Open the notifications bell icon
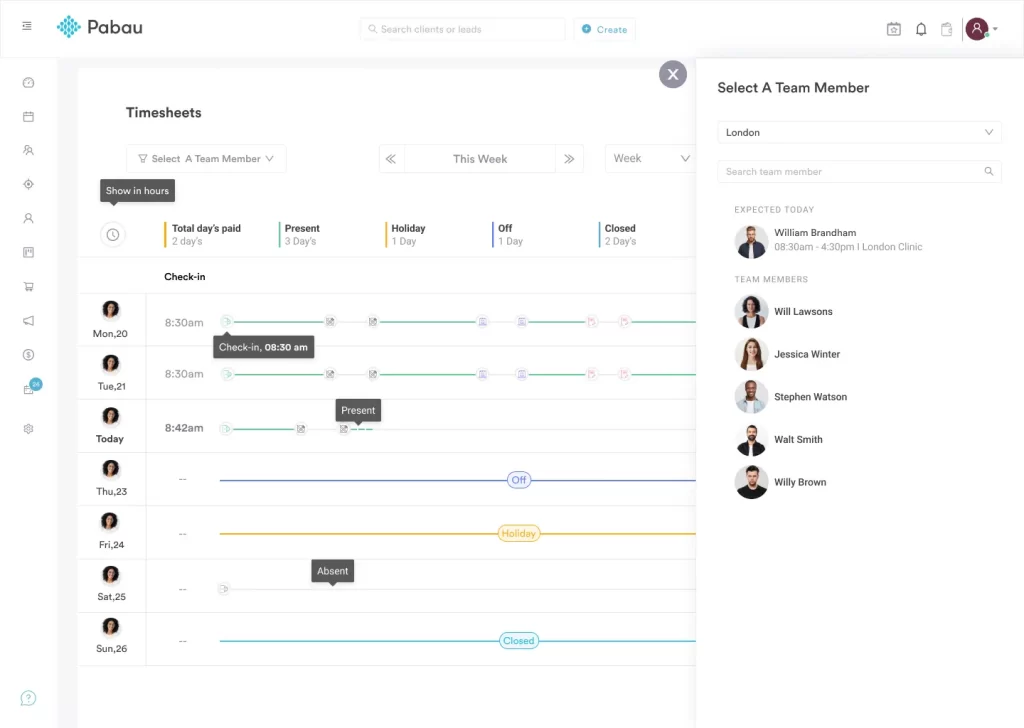The image size is (1024, 728). [921, 29]
